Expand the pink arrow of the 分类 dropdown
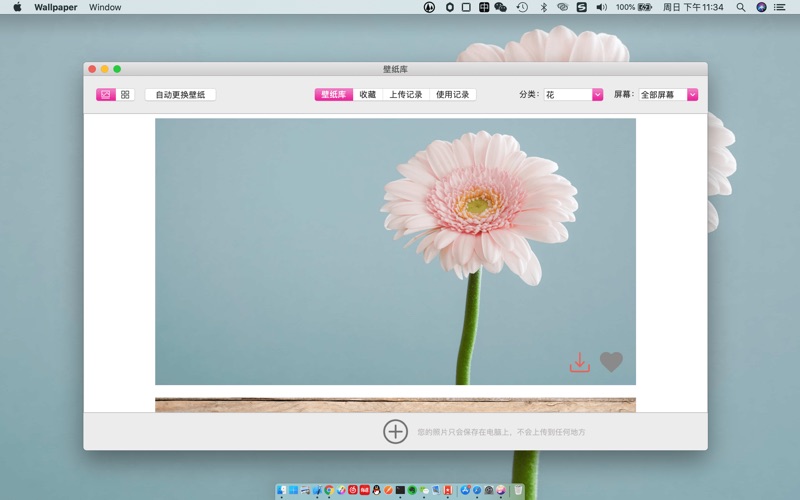This screenshot has width=800, height=500. click(x=597, y=94)
